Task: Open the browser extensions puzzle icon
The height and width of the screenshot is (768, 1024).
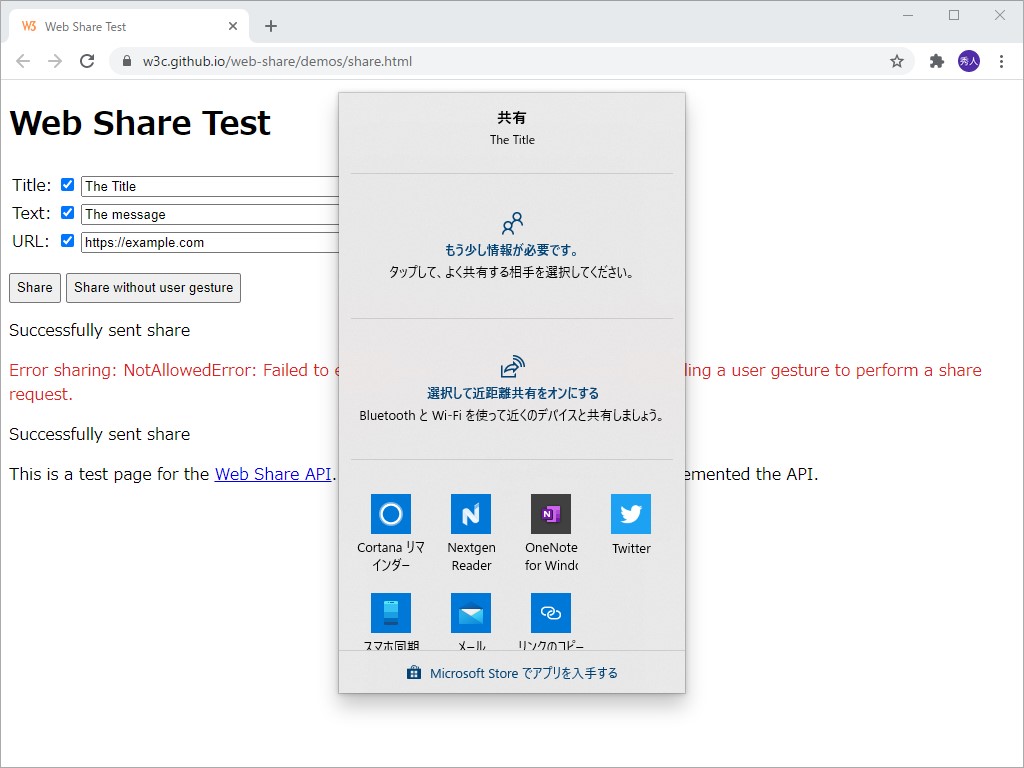Action: pos(936,61)
